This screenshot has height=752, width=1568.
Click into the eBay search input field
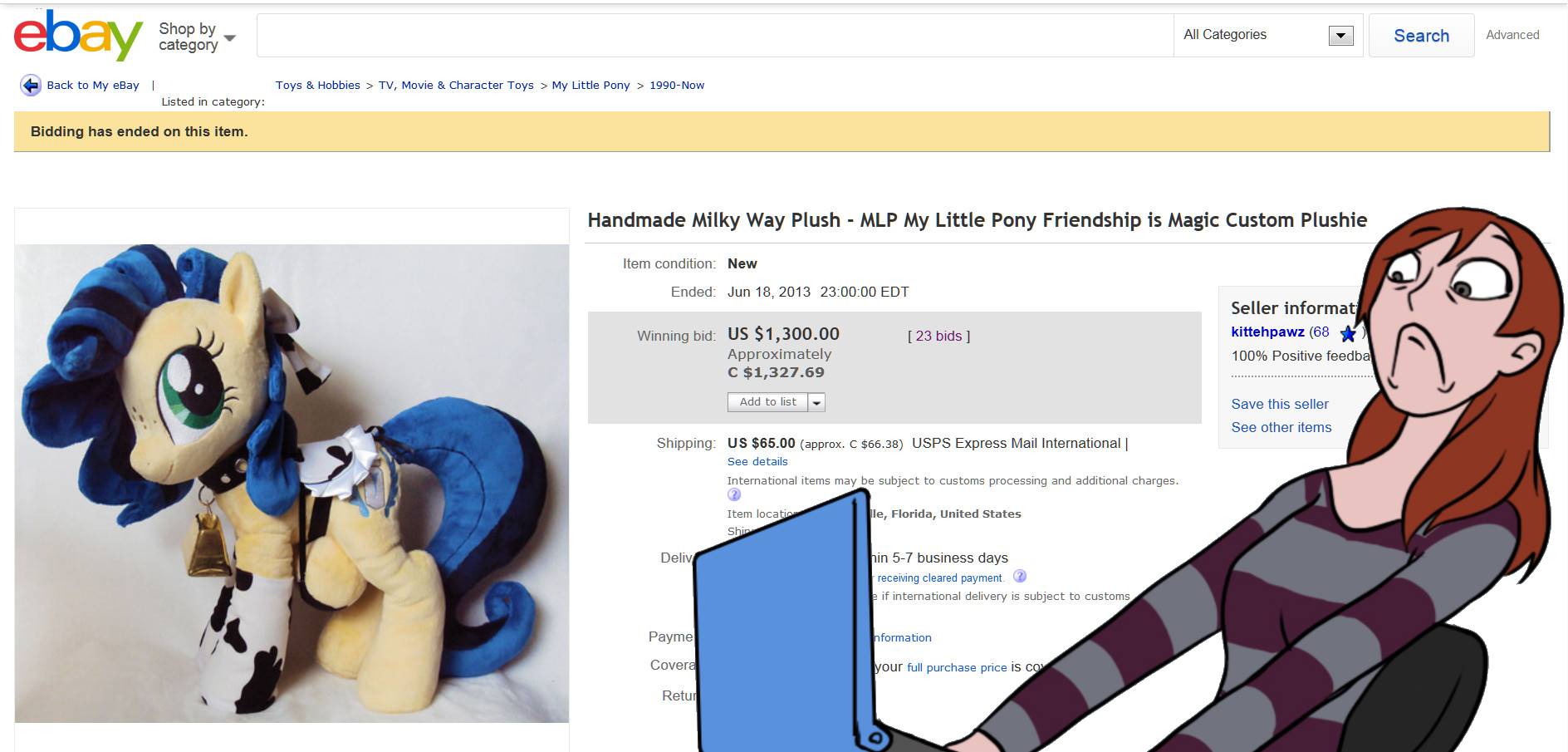[714, 36]
